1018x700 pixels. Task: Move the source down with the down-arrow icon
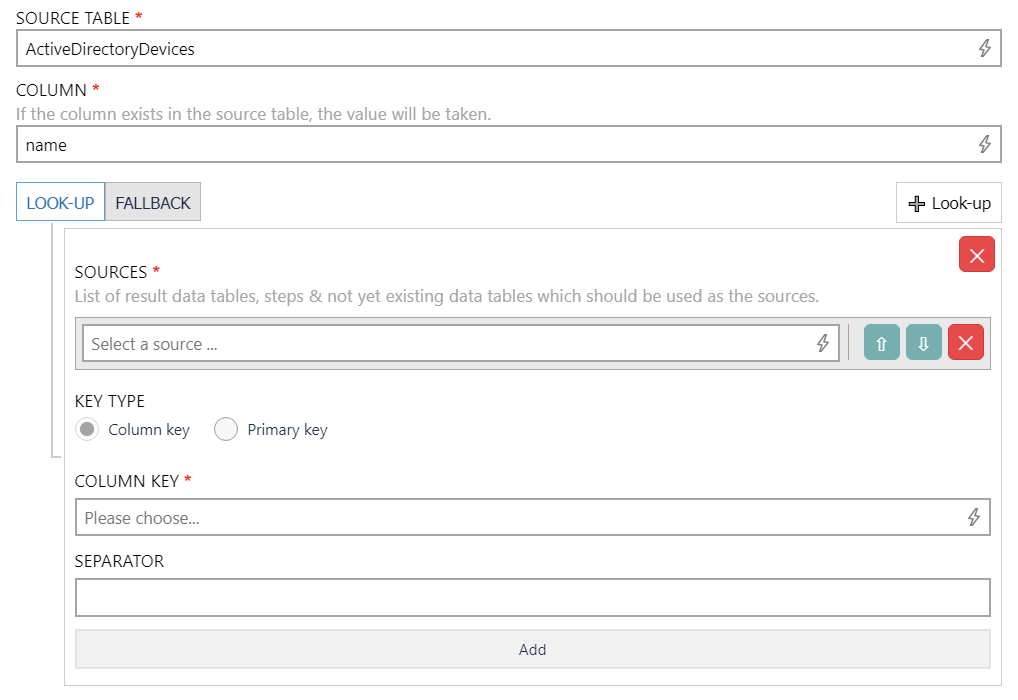922,342
